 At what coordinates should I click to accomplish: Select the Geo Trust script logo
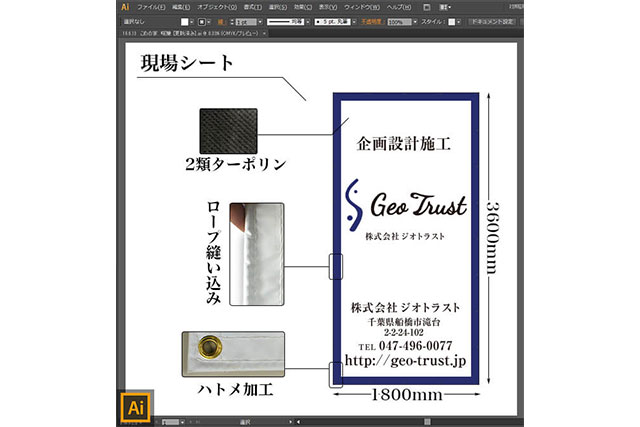(419, 205)
